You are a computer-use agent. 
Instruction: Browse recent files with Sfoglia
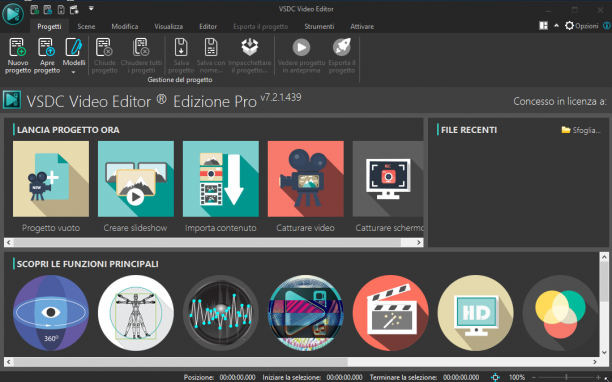click(580, 130)
